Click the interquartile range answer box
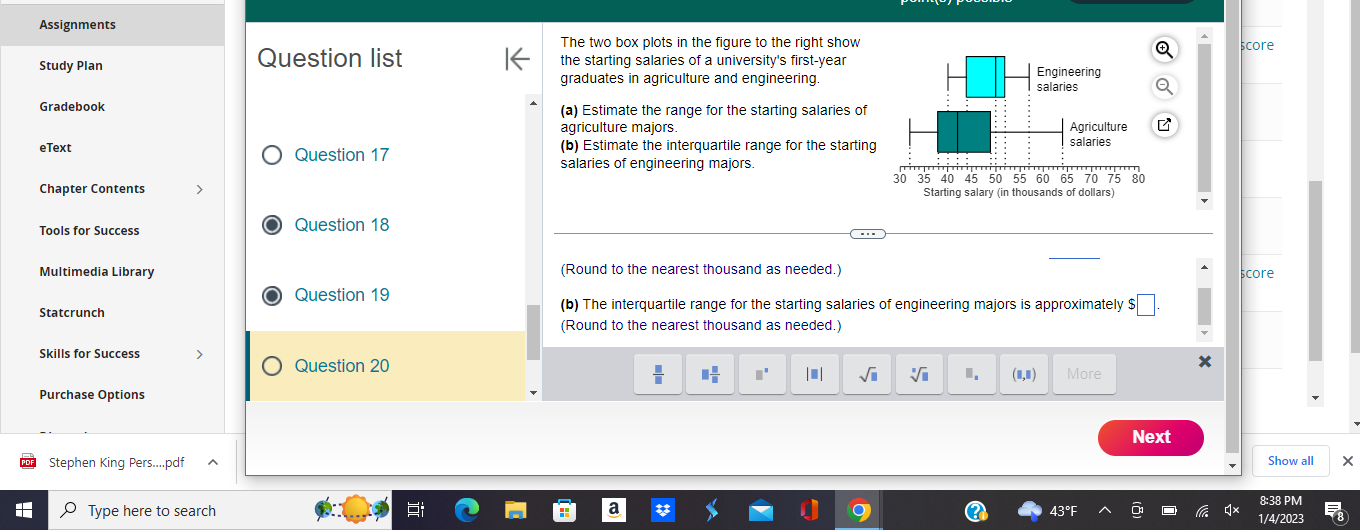The image size is (1360, 530). coord(1146,304)
